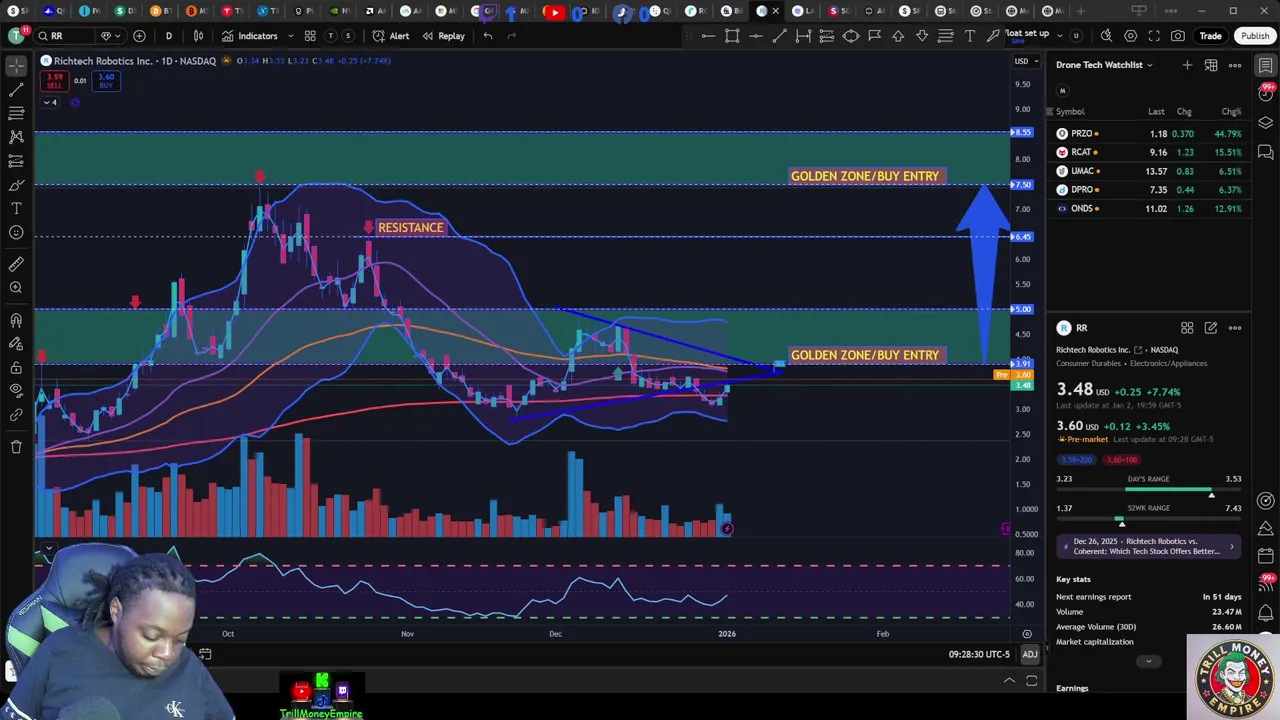Toggle fullscreen mode
Screen dimensions: 1280x720
tap(1154, 36)
